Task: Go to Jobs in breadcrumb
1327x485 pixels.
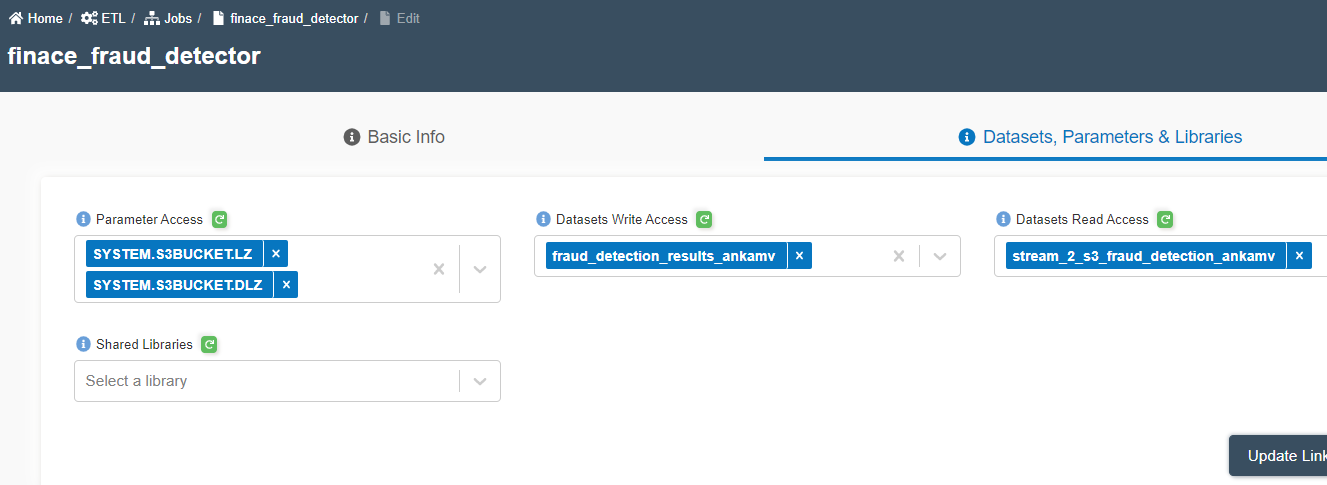Action: [x=169, y=18]
